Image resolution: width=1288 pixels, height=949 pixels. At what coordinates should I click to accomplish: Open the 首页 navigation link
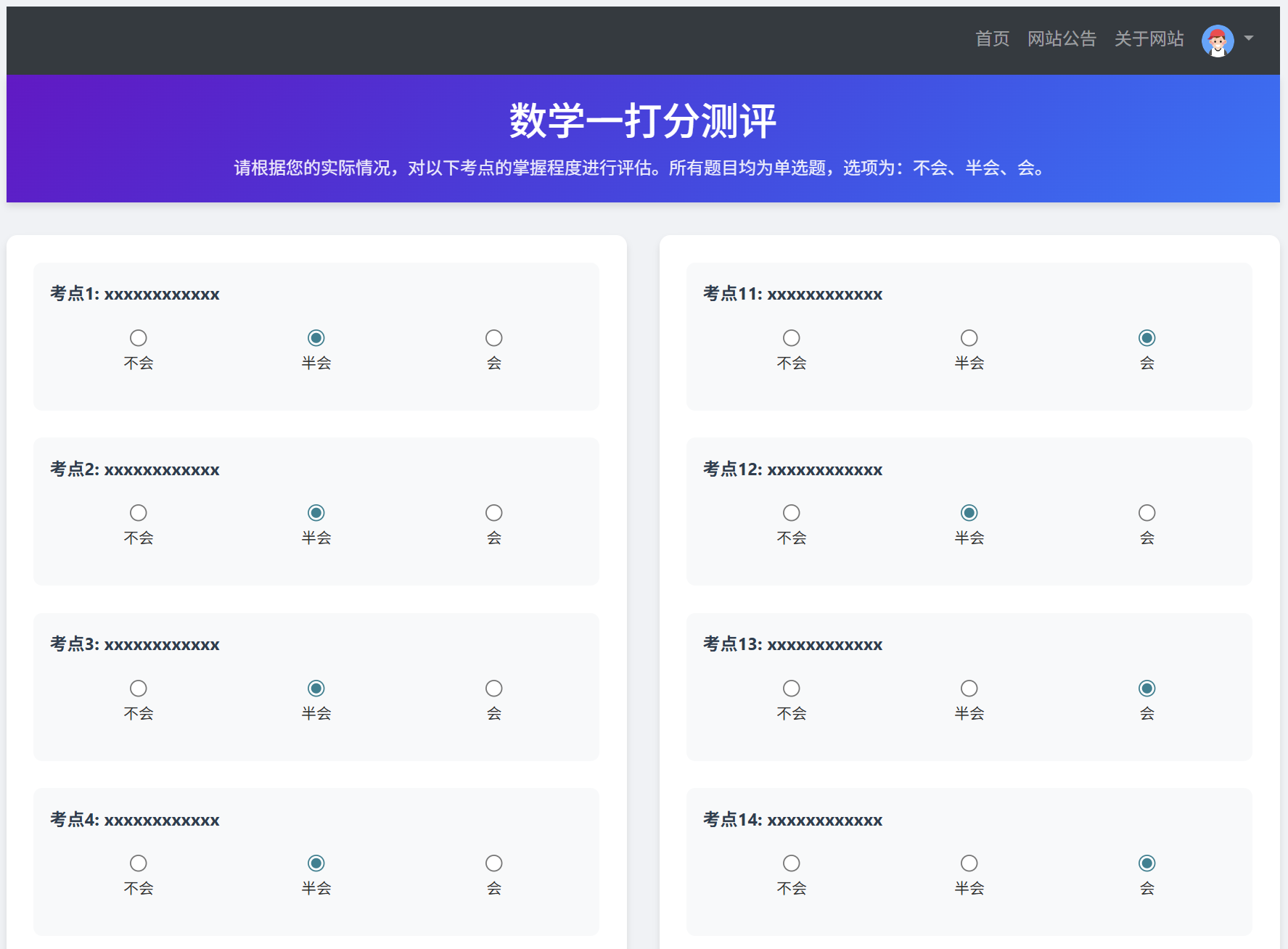pyautogui.click(x=992, y=39)
